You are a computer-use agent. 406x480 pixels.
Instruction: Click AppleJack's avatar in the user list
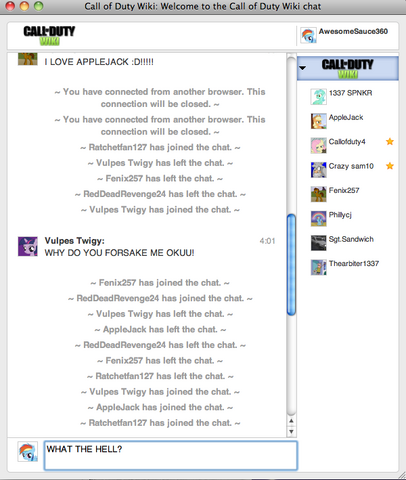(318, 121)
